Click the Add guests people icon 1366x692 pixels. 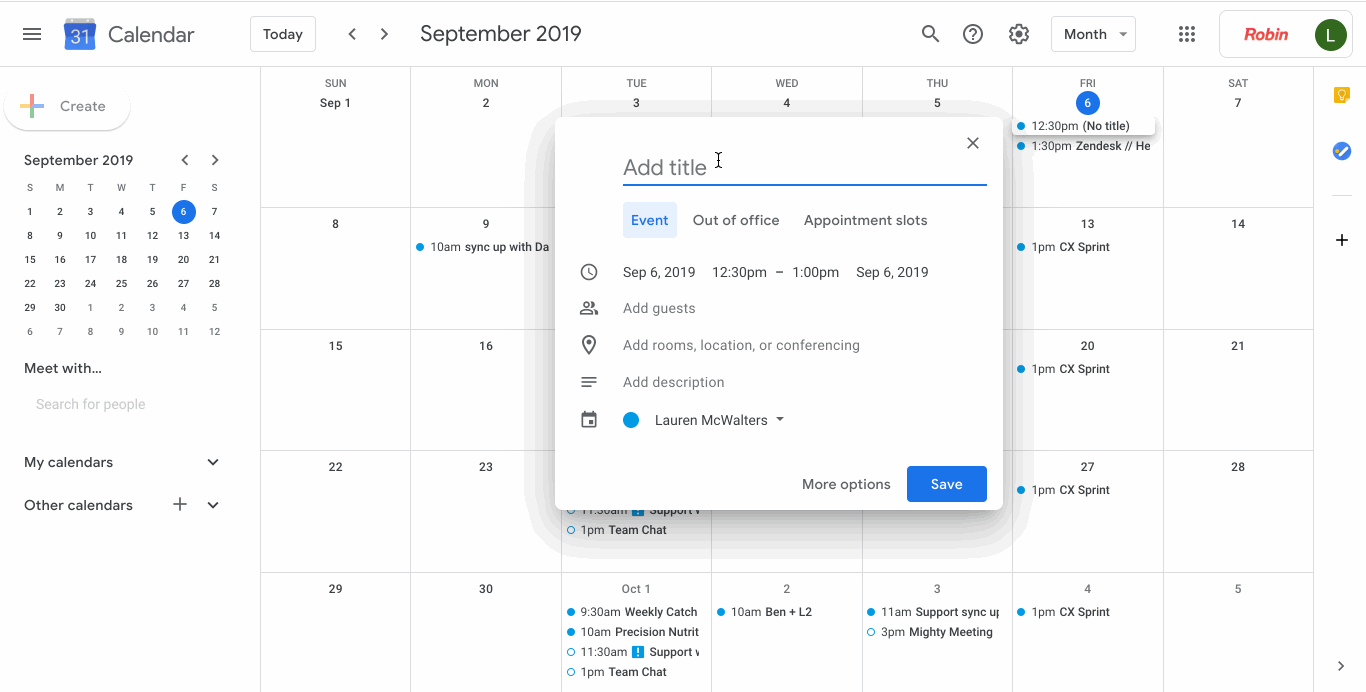(589, 308)
